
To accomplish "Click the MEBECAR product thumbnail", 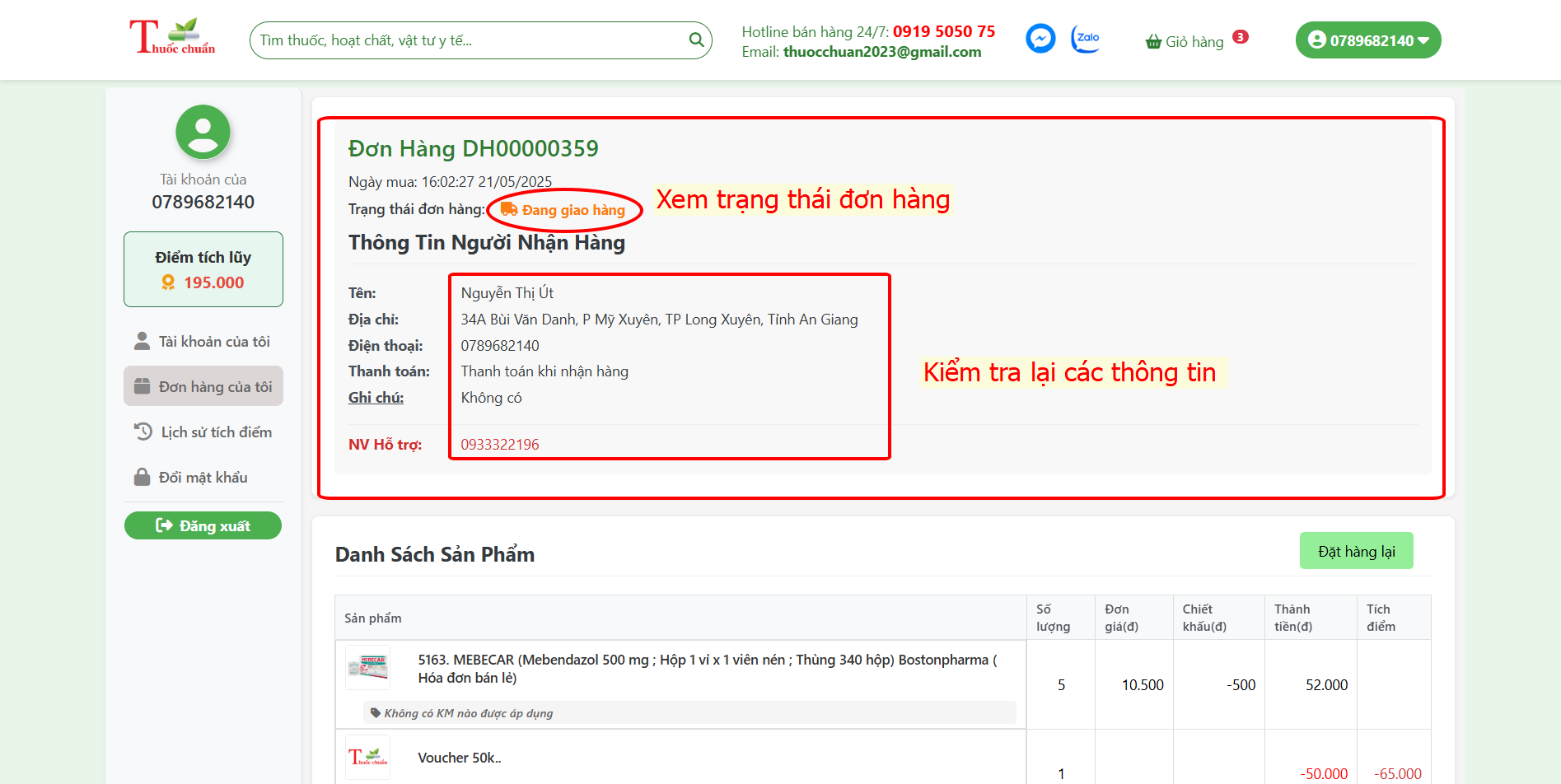I will [368, 667].
